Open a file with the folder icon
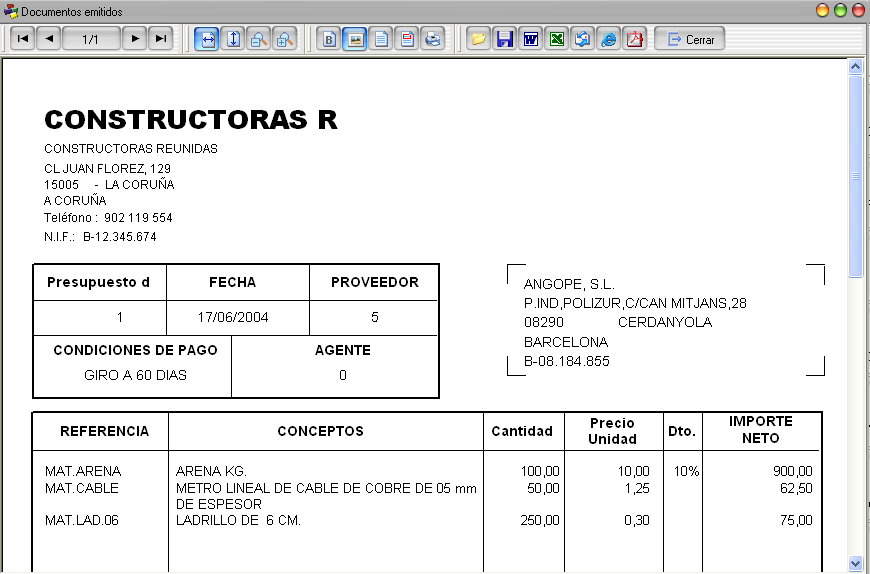This screenshot has width=870, height=574. pyautogui.click(x=478, y=39)
